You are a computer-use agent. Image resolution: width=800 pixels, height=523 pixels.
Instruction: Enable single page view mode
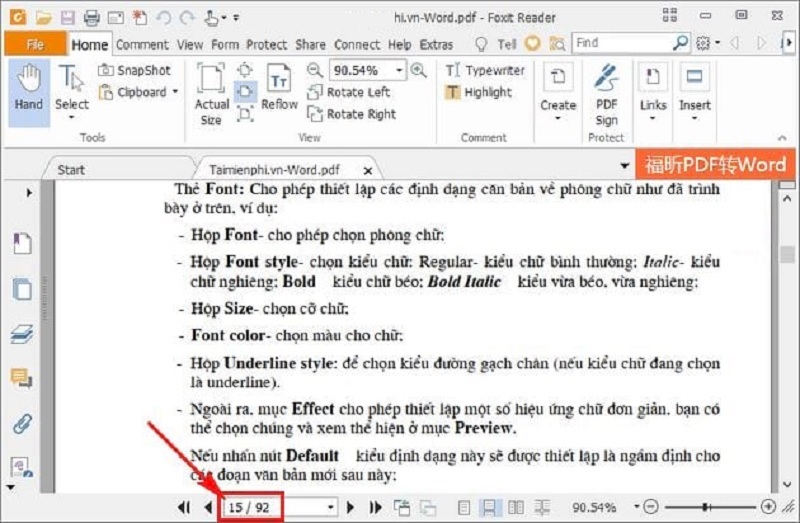click(x=464, y=507)
